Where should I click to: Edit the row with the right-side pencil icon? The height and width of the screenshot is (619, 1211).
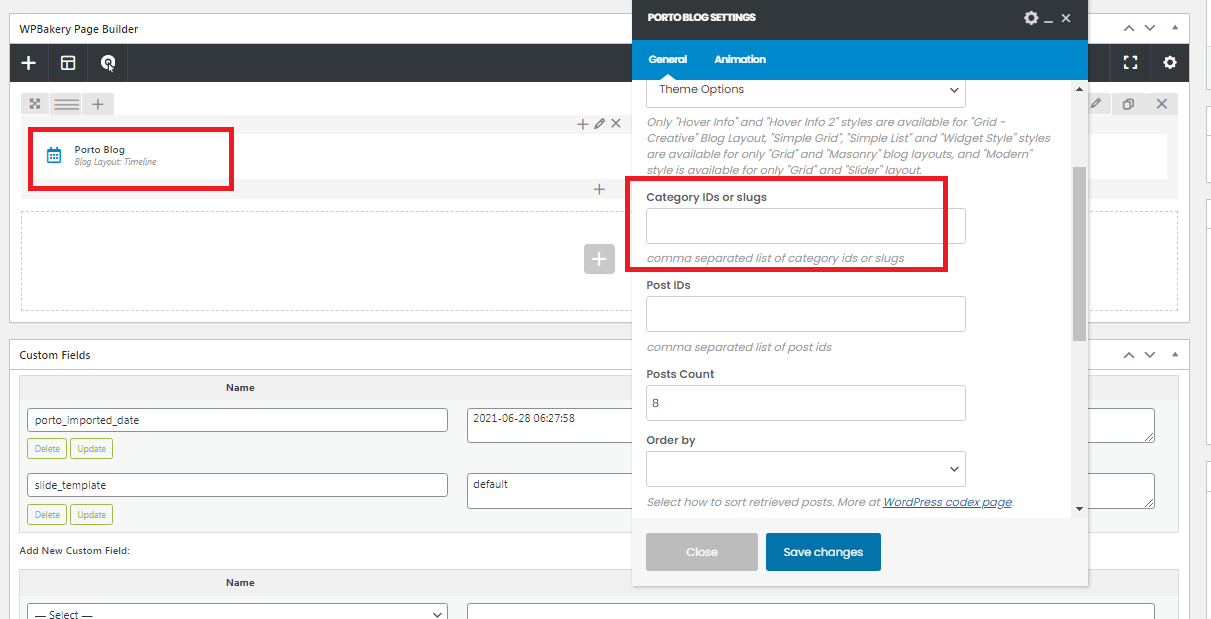pos(1096,104)
